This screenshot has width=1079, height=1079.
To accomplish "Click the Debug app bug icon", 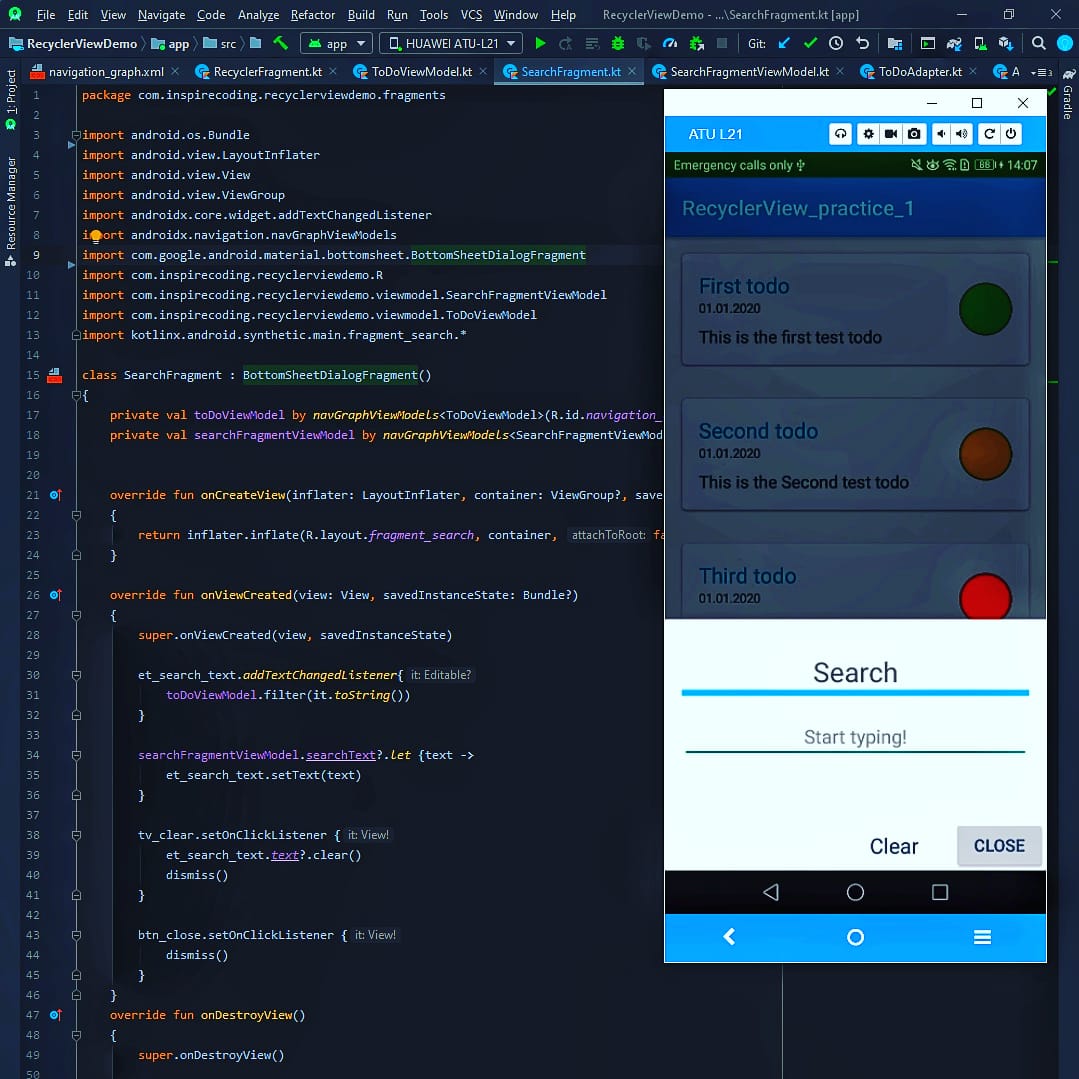I will 618,43.
